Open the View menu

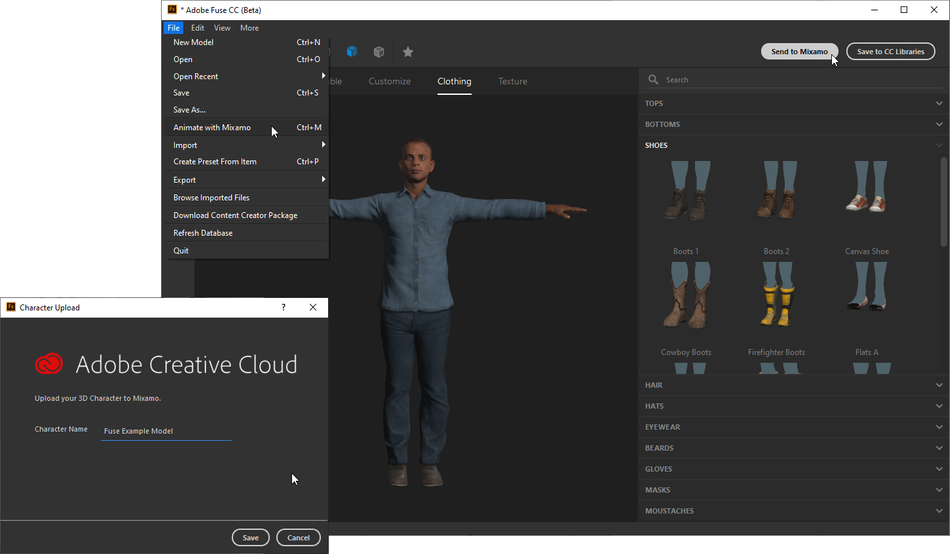[x=222, y=28]
